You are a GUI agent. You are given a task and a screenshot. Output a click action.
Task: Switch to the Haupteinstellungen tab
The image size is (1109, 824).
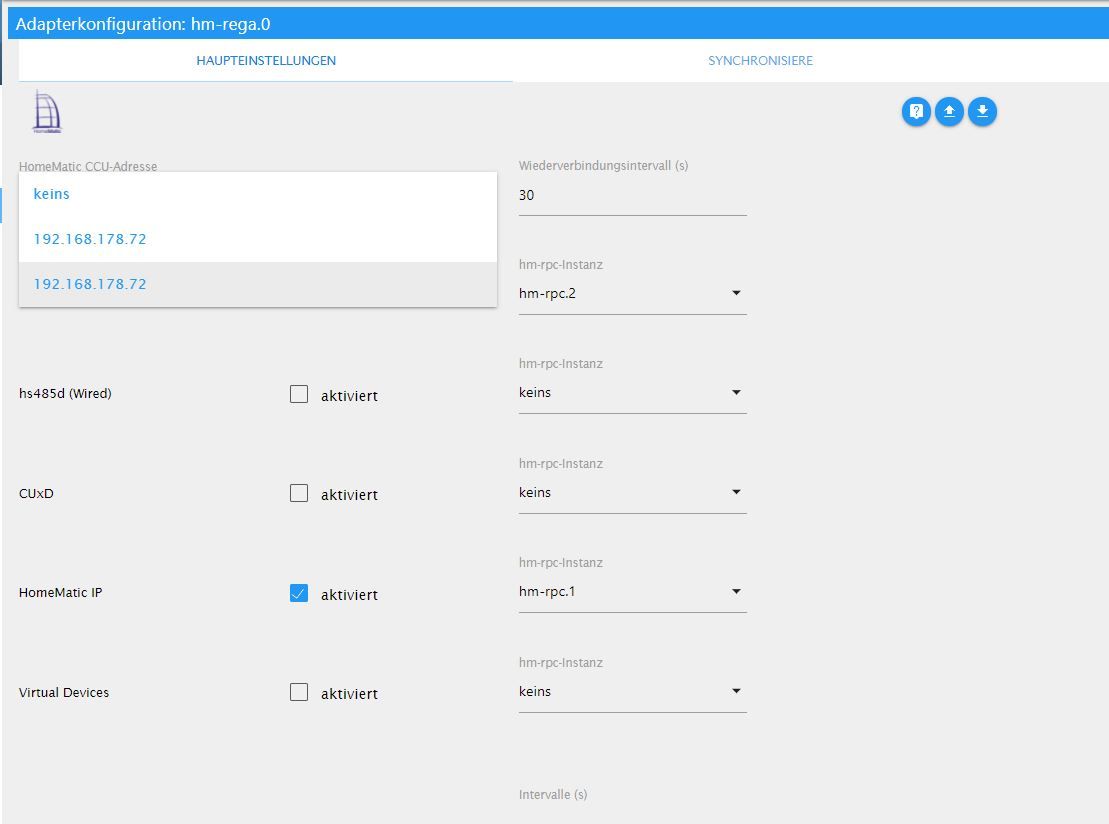[266, 61]
